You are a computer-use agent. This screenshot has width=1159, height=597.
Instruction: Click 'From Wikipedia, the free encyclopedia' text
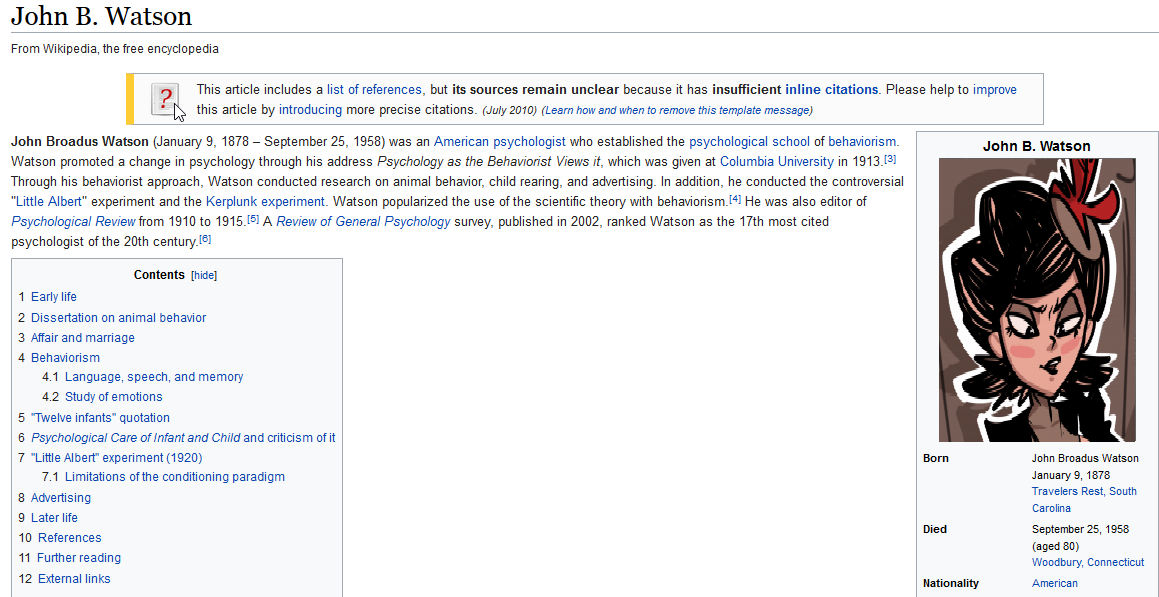(x=115, y=50)
